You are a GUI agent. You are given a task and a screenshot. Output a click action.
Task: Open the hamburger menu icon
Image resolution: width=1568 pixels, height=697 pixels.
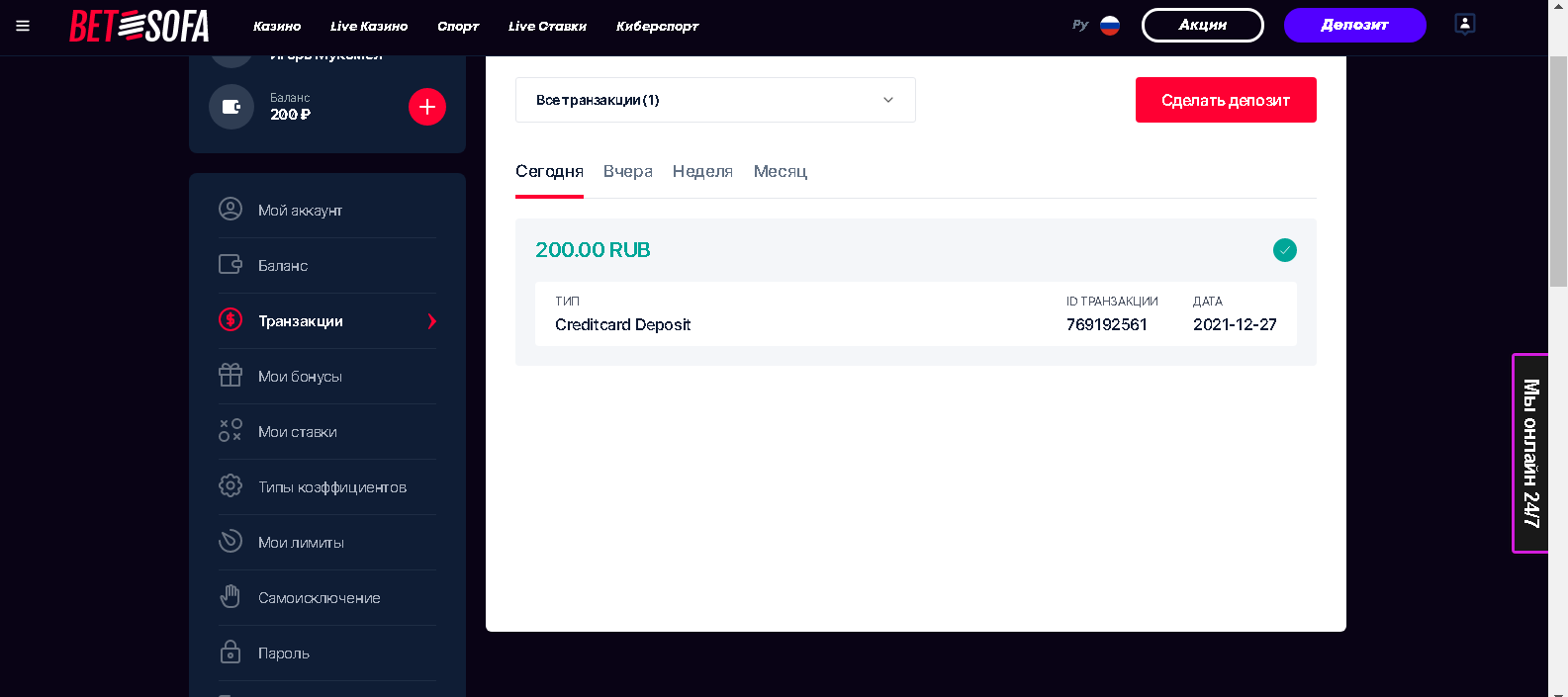23,26
